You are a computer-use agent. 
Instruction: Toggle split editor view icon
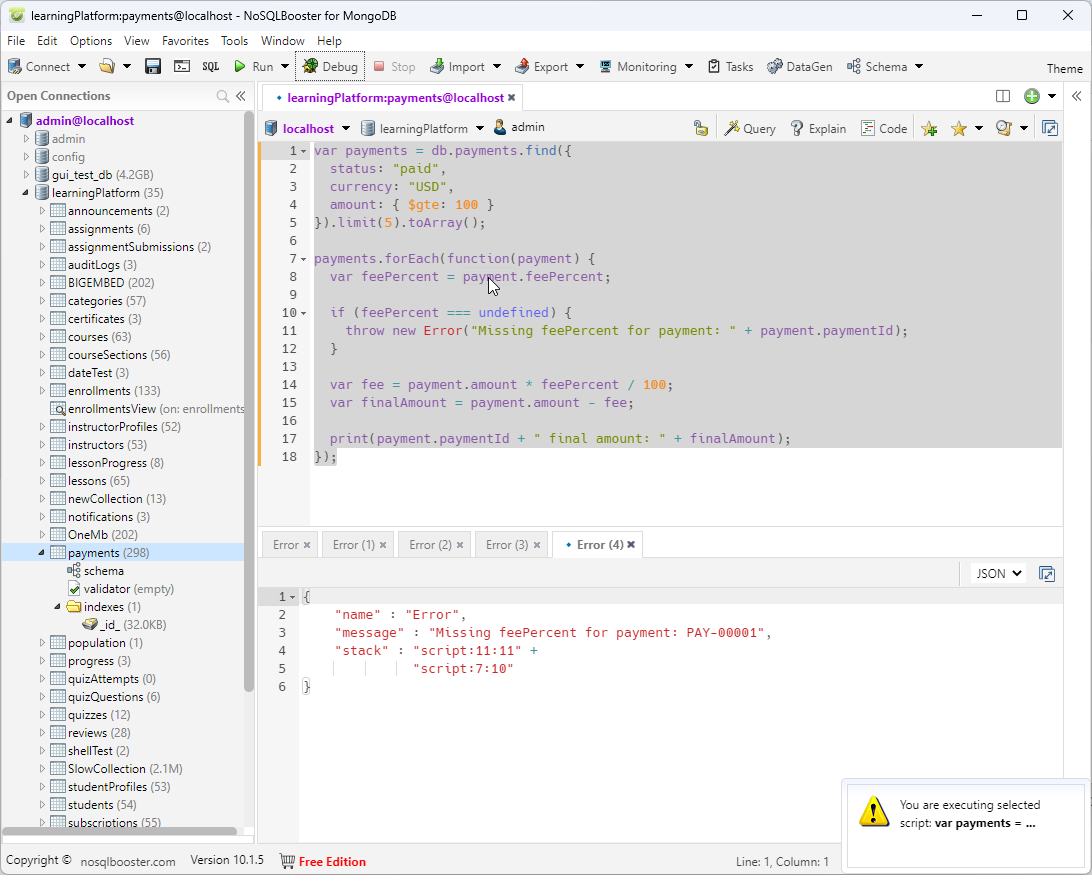click(1003, 96)
